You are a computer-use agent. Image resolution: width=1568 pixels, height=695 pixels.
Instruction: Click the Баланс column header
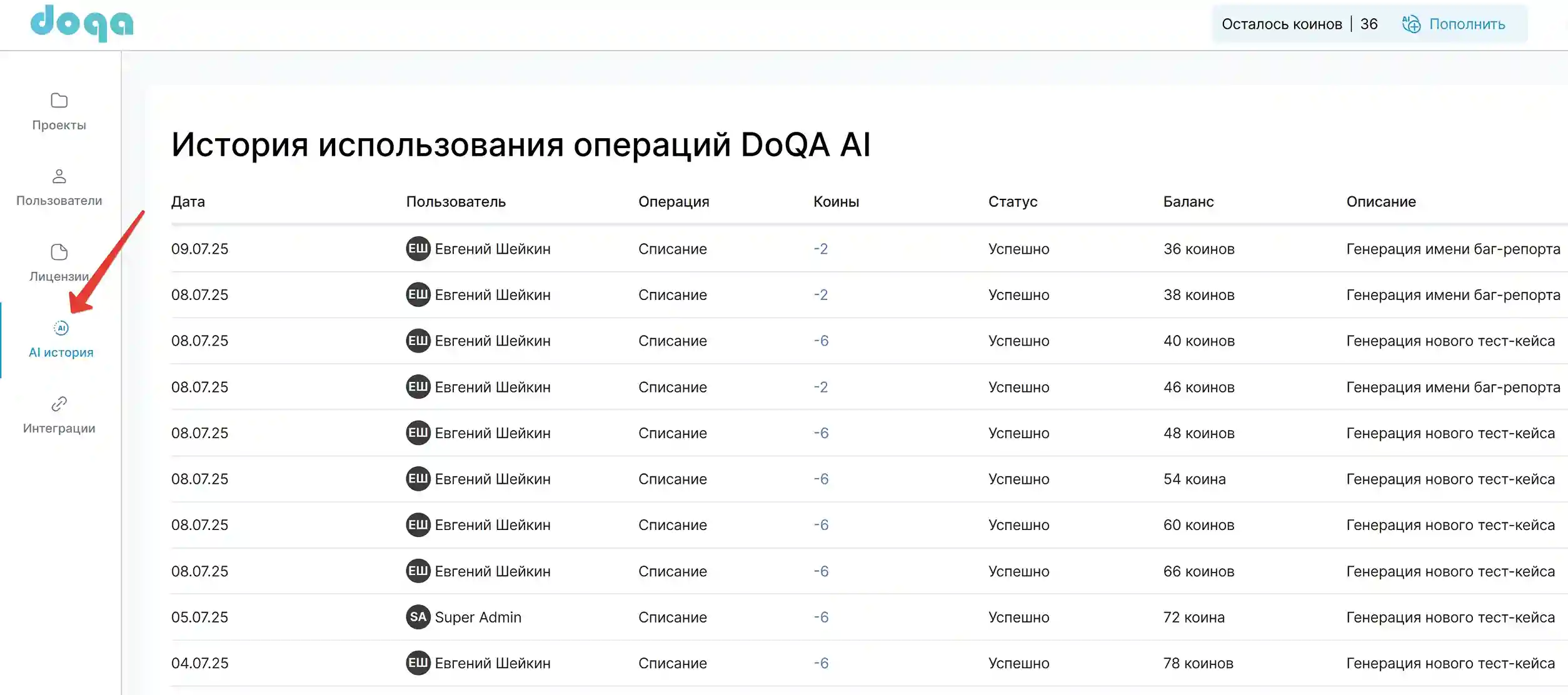(1188, 201)
